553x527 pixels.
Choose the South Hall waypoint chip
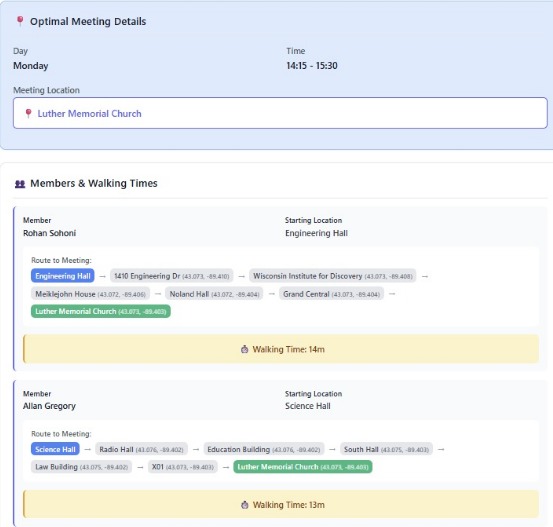coord(386,449)
